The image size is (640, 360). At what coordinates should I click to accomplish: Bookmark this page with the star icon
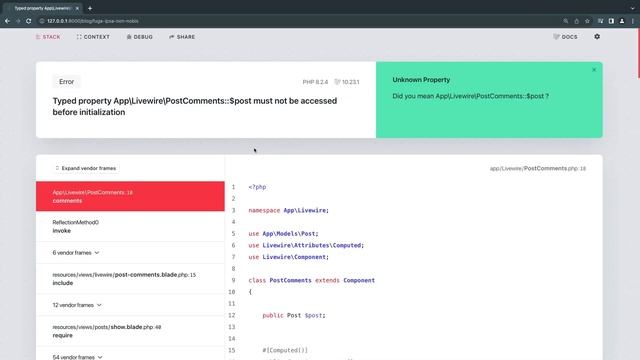click(587, 21)
